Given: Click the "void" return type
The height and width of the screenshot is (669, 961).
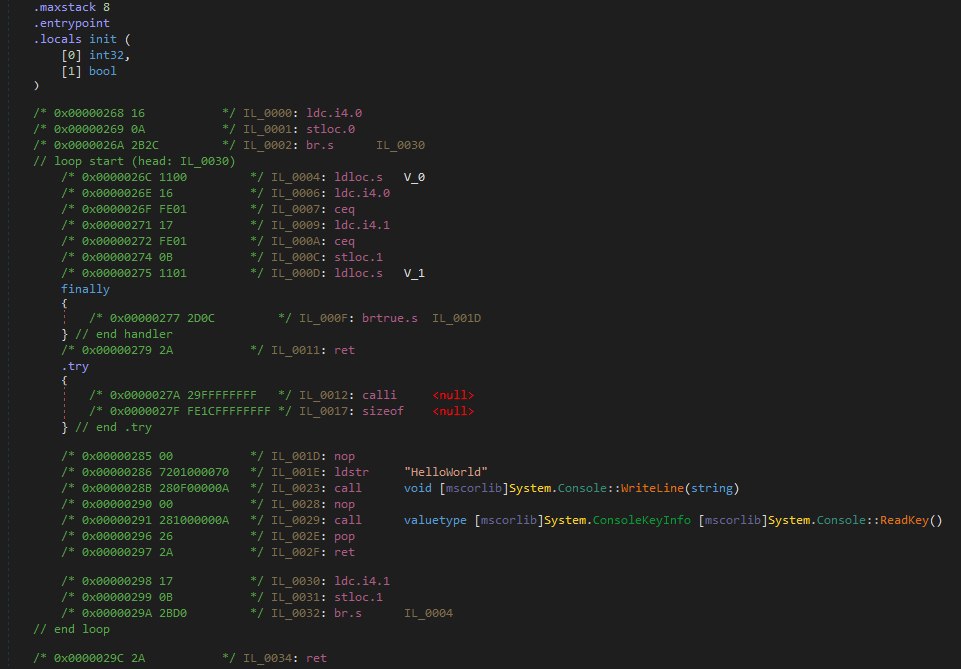Looking at the screenshot, I should coord(418,488).
